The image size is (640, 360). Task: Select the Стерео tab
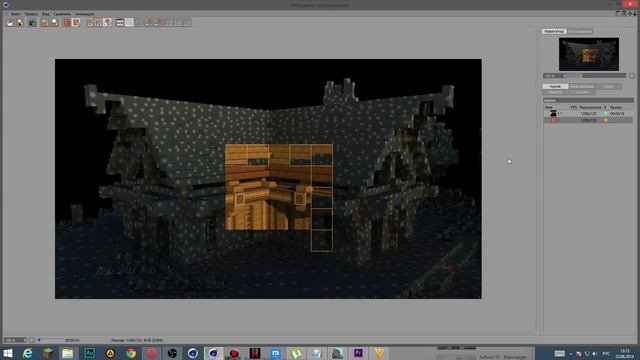click(582, 92)
